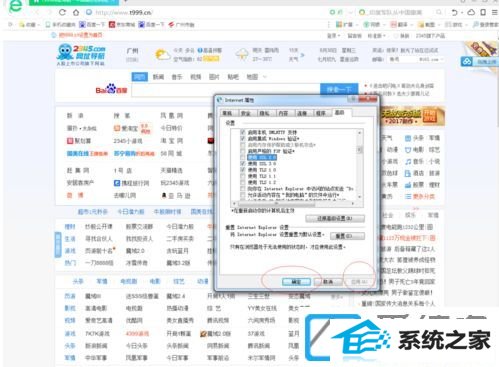
Task: Click the undo arrow icon in the toolbar
Action: point(454,12)
